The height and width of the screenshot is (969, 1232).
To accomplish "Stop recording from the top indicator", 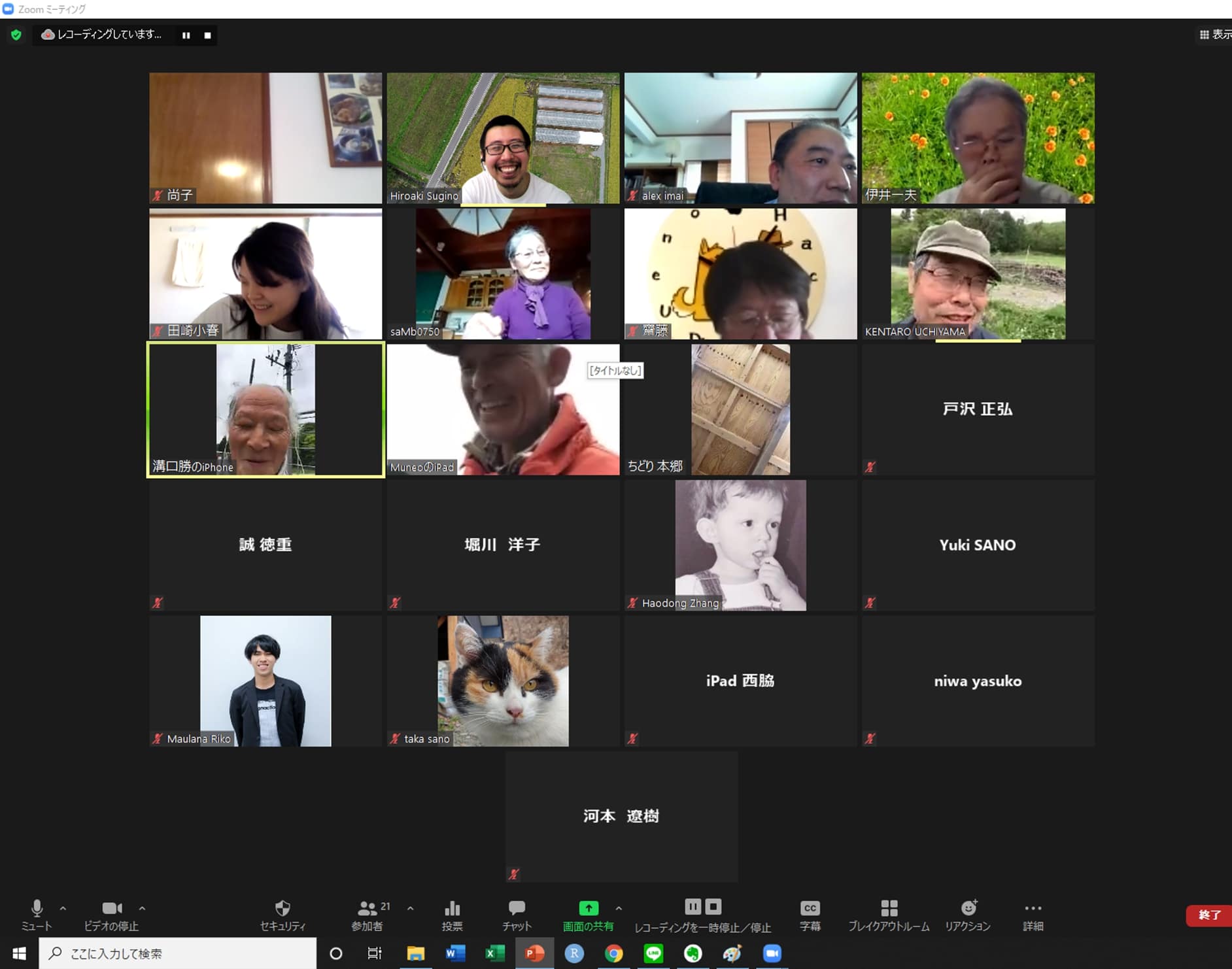I will [207, 35].
